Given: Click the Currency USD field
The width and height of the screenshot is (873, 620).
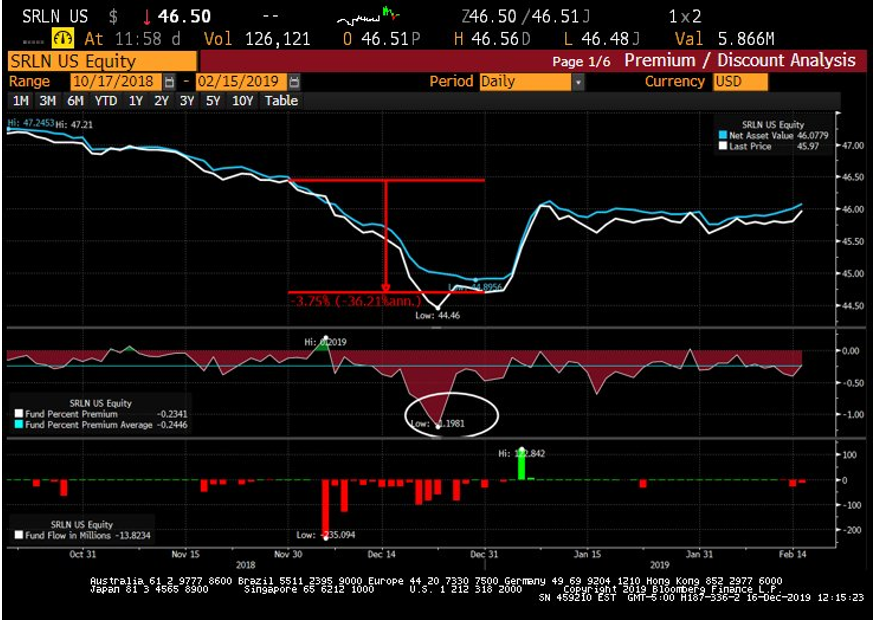Looking at the screenshot, I should tap(740, 82).
